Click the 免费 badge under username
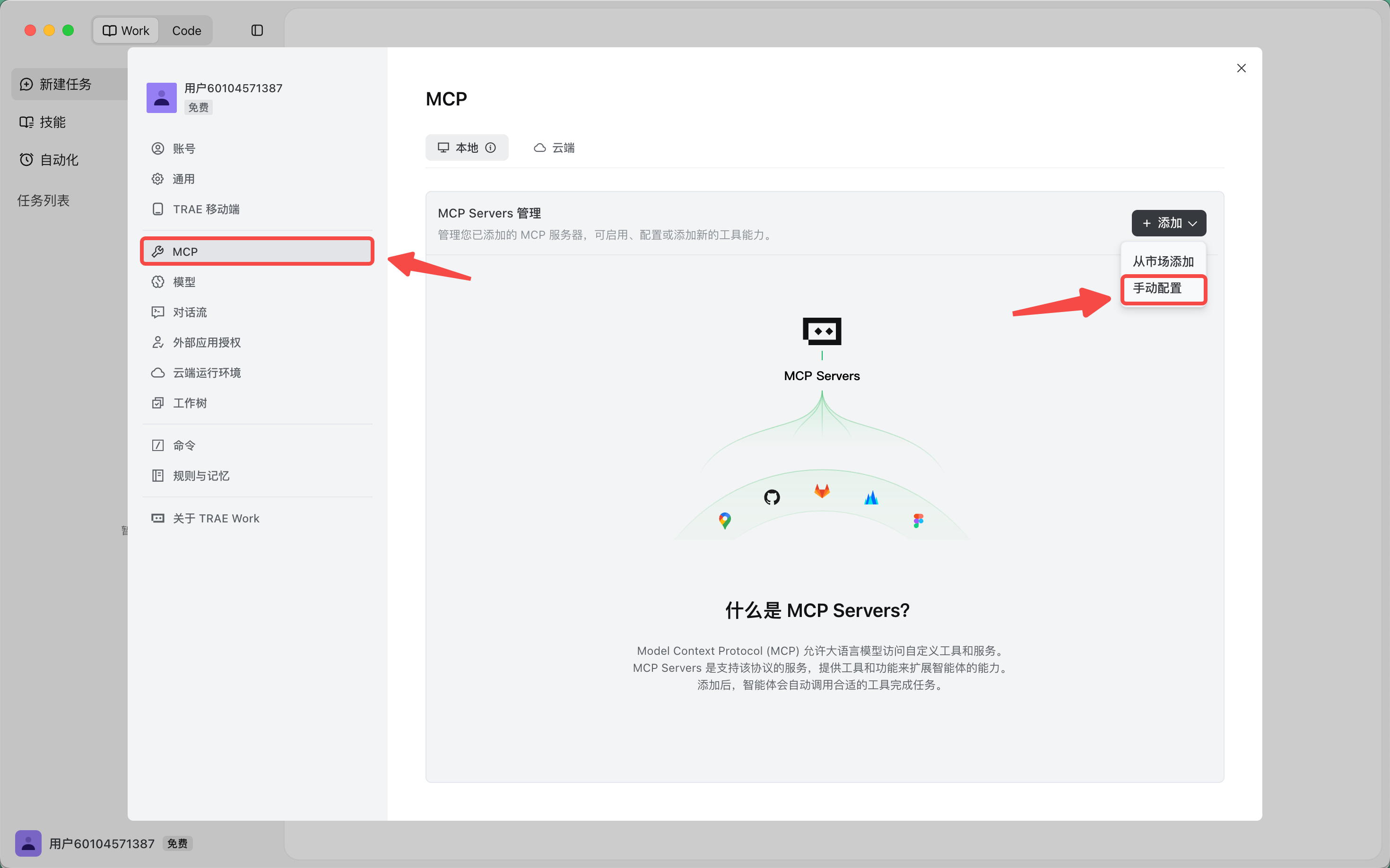The height and width of the screenshot is (868, 1390). tap(199, 107)
